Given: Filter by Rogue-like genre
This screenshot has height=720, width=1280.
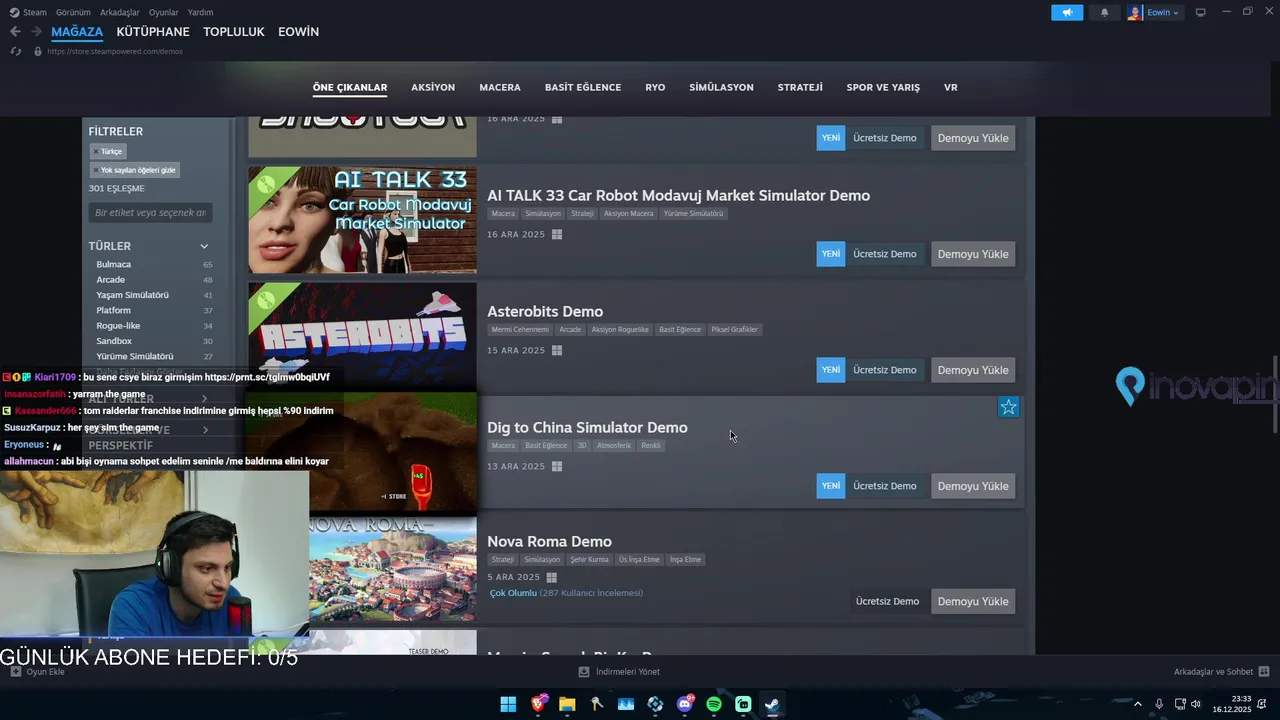Looking at the screenshot, I should 118,326.
